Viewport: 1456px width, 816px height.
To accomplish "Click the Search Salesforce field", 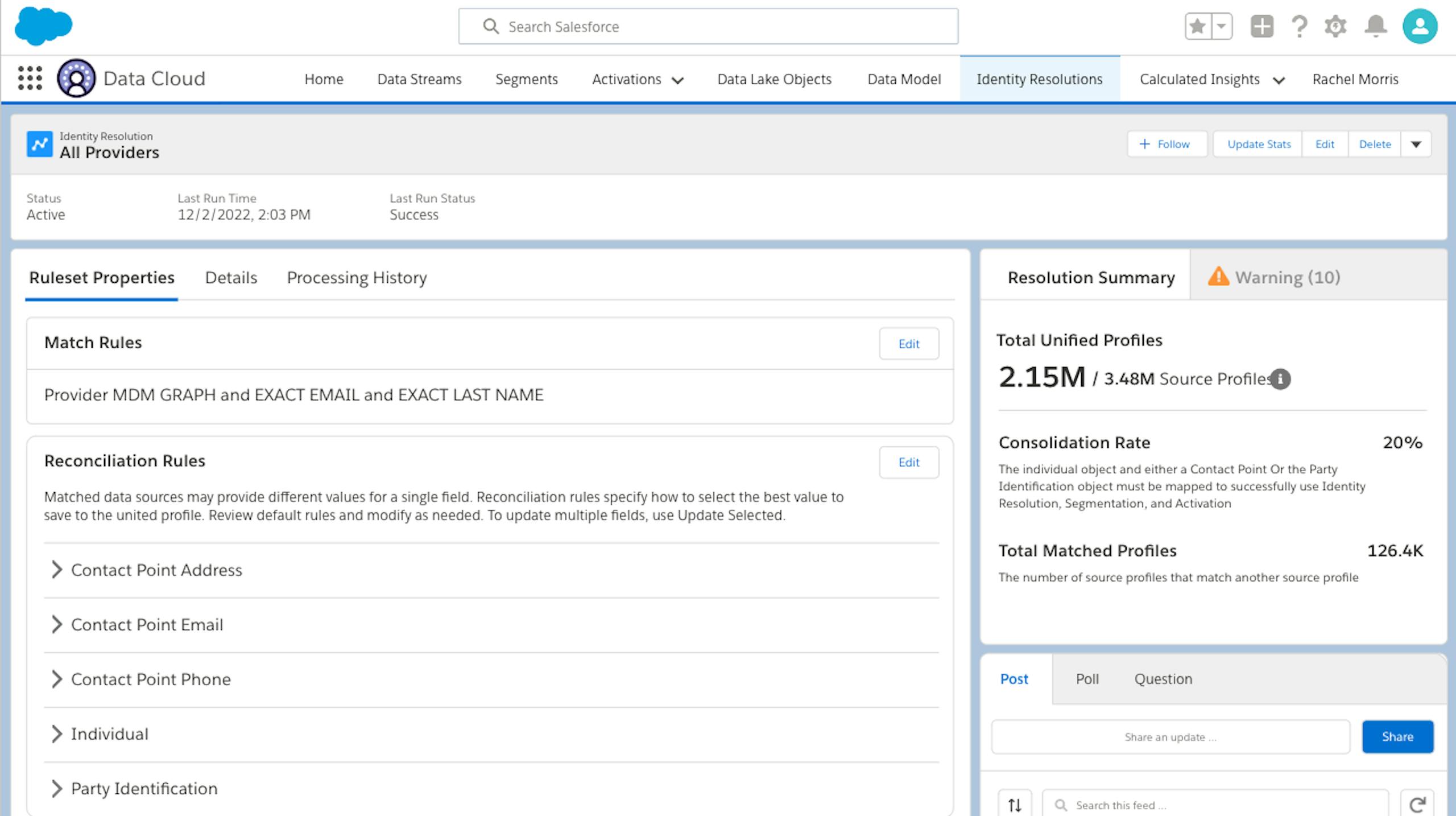I will coord(708,26).
